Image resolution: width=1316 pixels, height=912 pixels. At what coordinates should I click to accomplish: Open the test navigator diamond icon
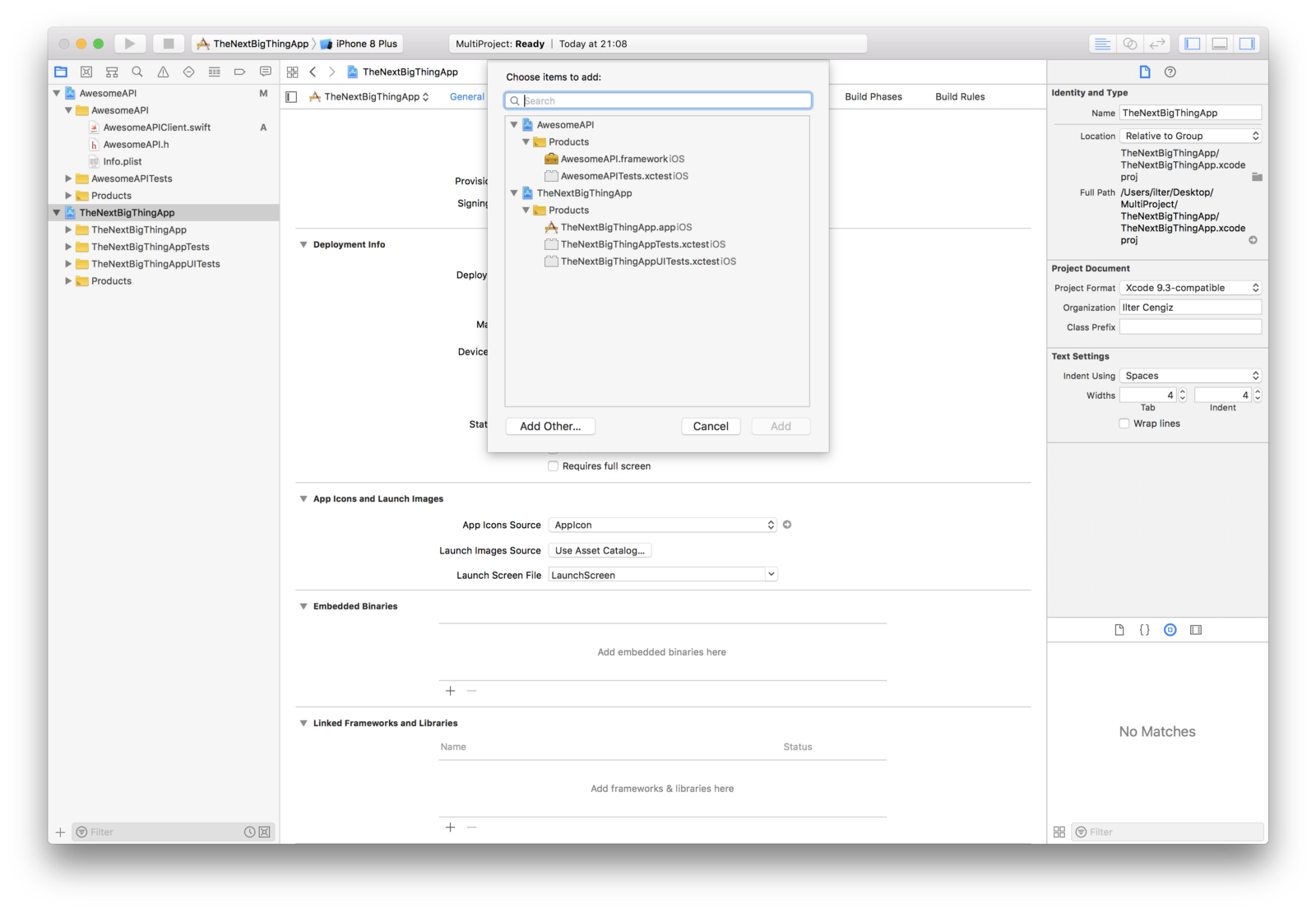pyautogui.click(x=188, y=72)
